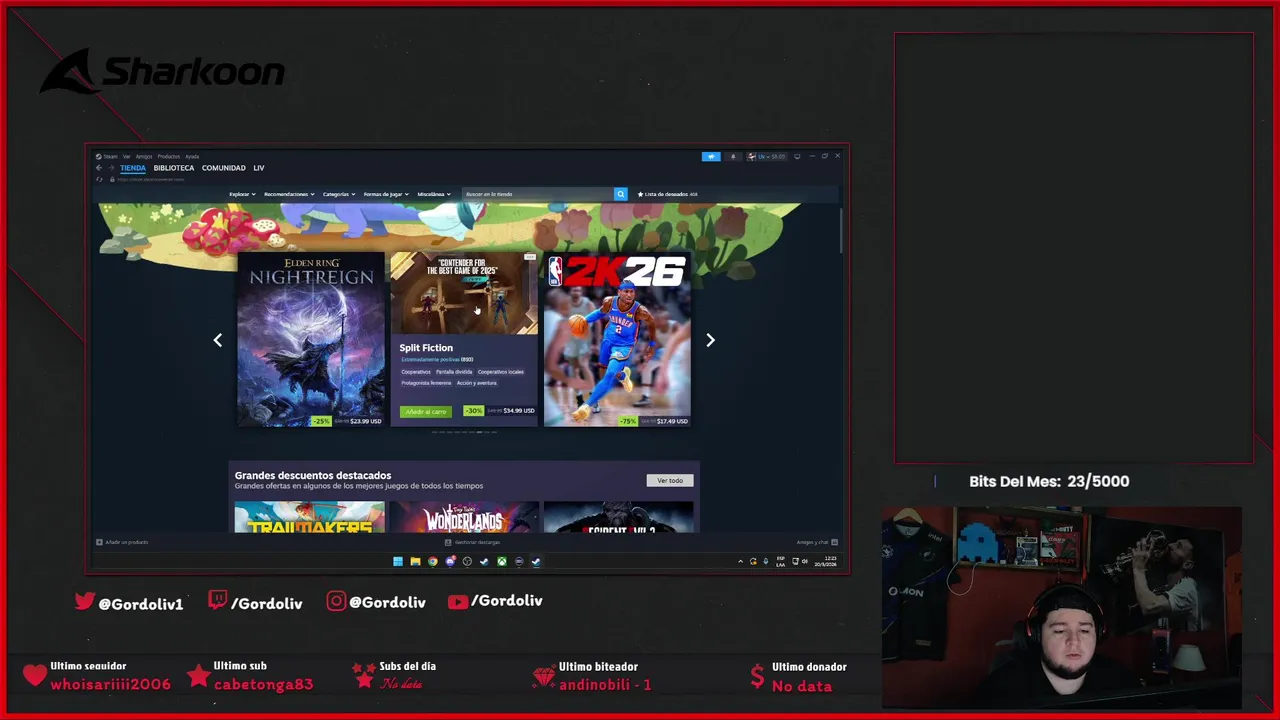Focus the 'Buscar en la tienda' field

click(x=538, y=194)
